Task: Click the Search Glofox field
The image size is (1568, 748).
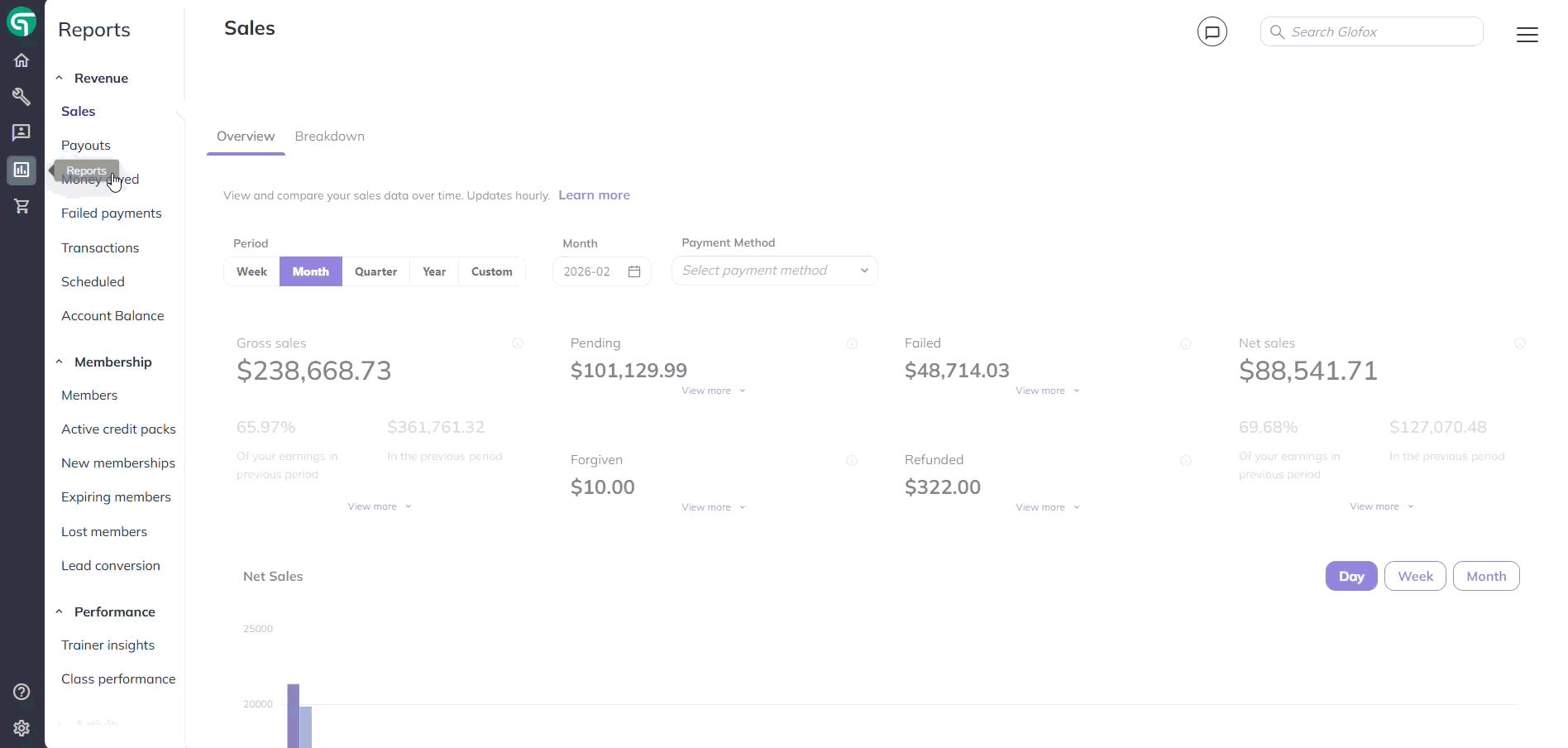Action: (x=1371, y=31)
